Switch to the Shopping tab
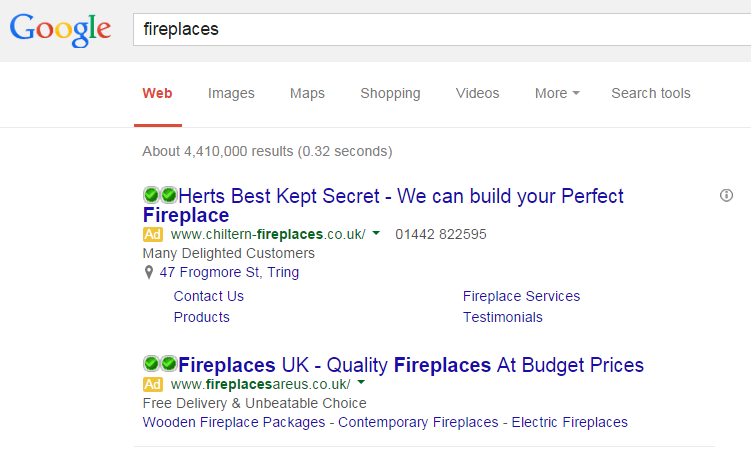This screenshot has width=751, height=459. [390, 93]
